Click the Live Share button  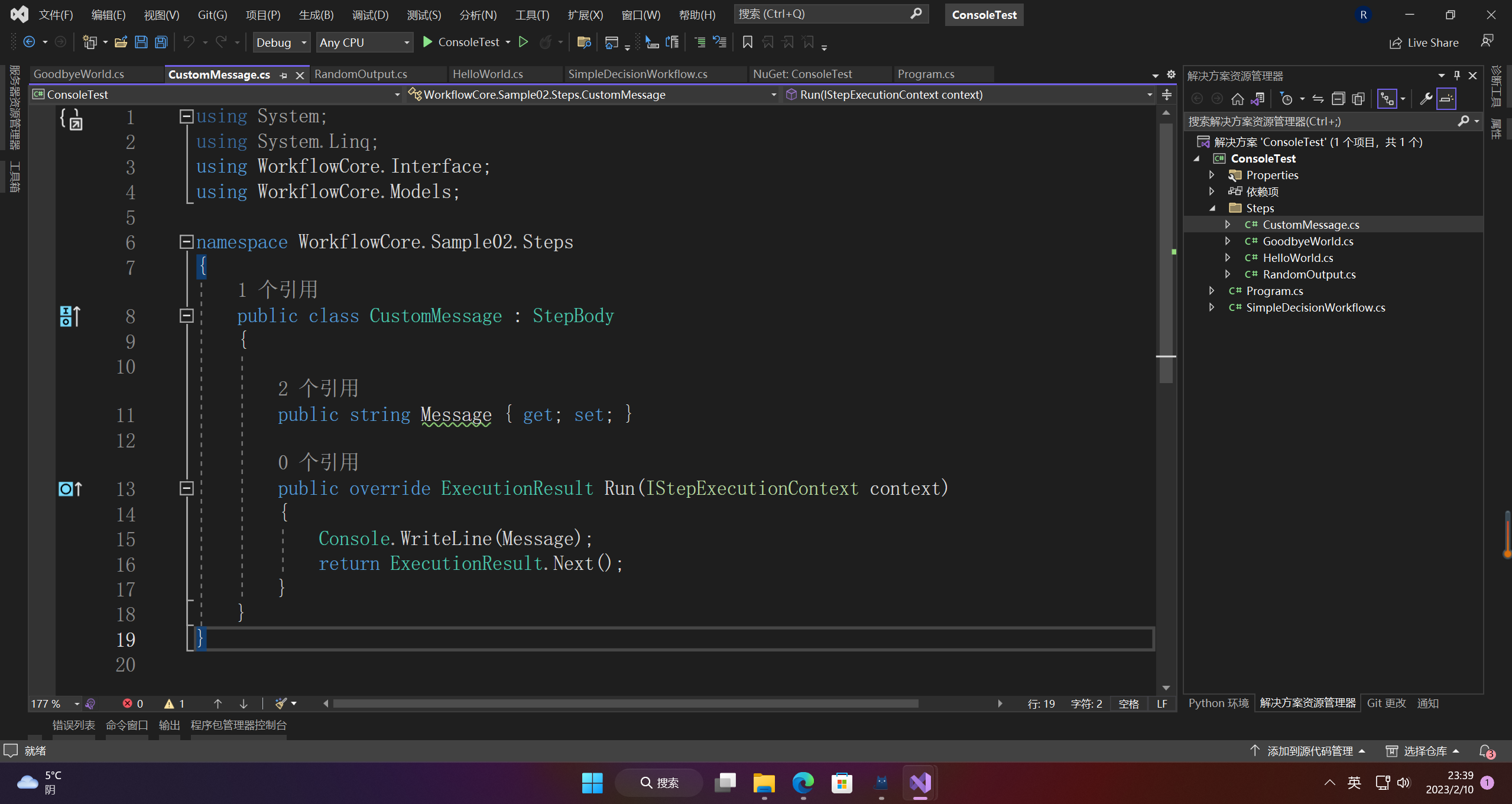pos(1425,43)
